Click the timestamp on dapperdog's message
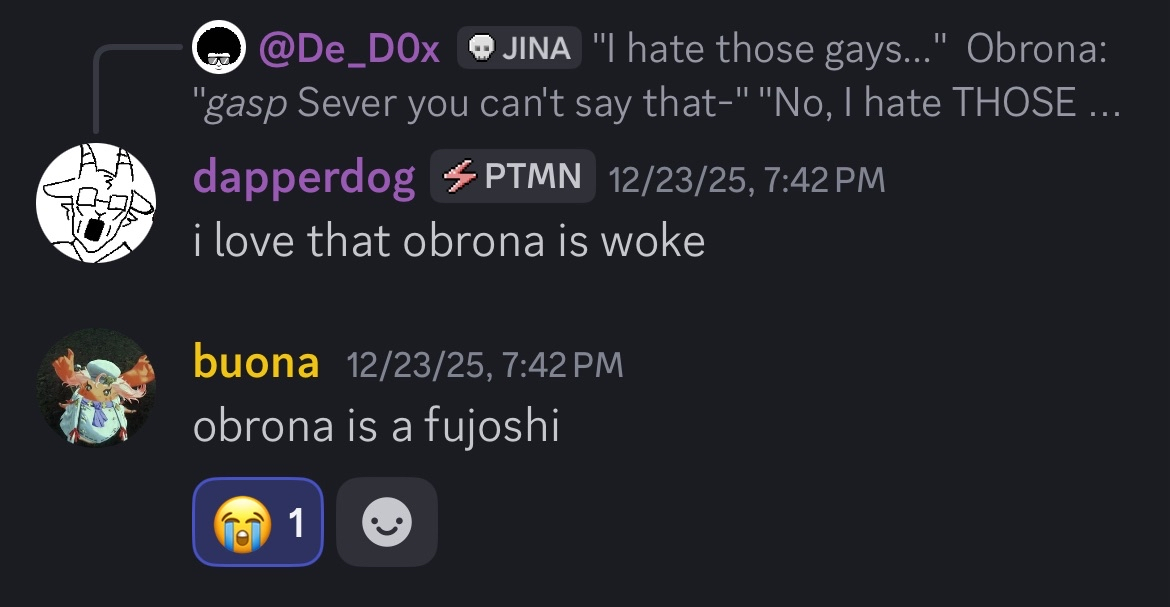This screenshot has height=607, width=1170. [x=746, y=179]
